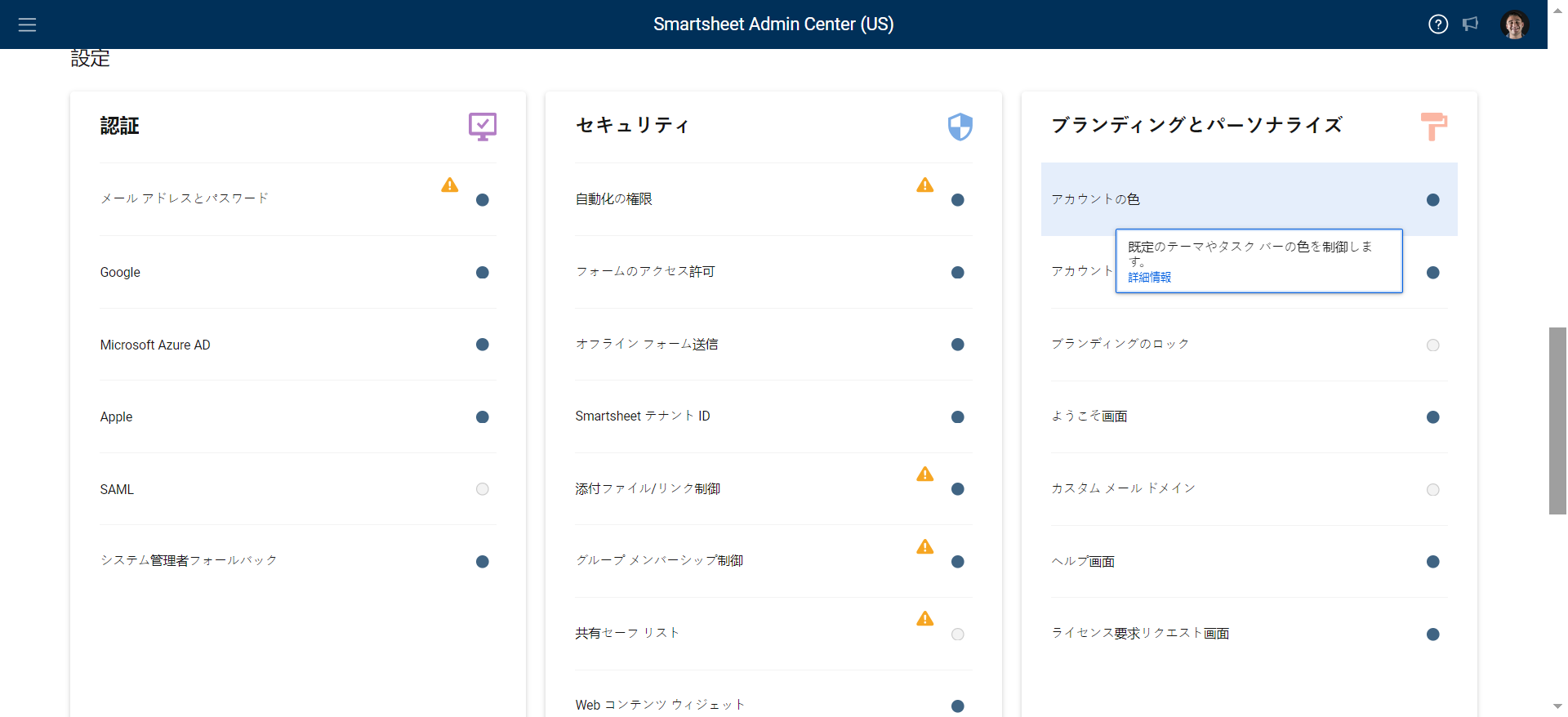Image resolution: width=1568 pixels, height=717 pixels.
Task: Click empty status dot for カスタム メール ドメイン
Action: pyautogui.click(x=1433, y=490)
